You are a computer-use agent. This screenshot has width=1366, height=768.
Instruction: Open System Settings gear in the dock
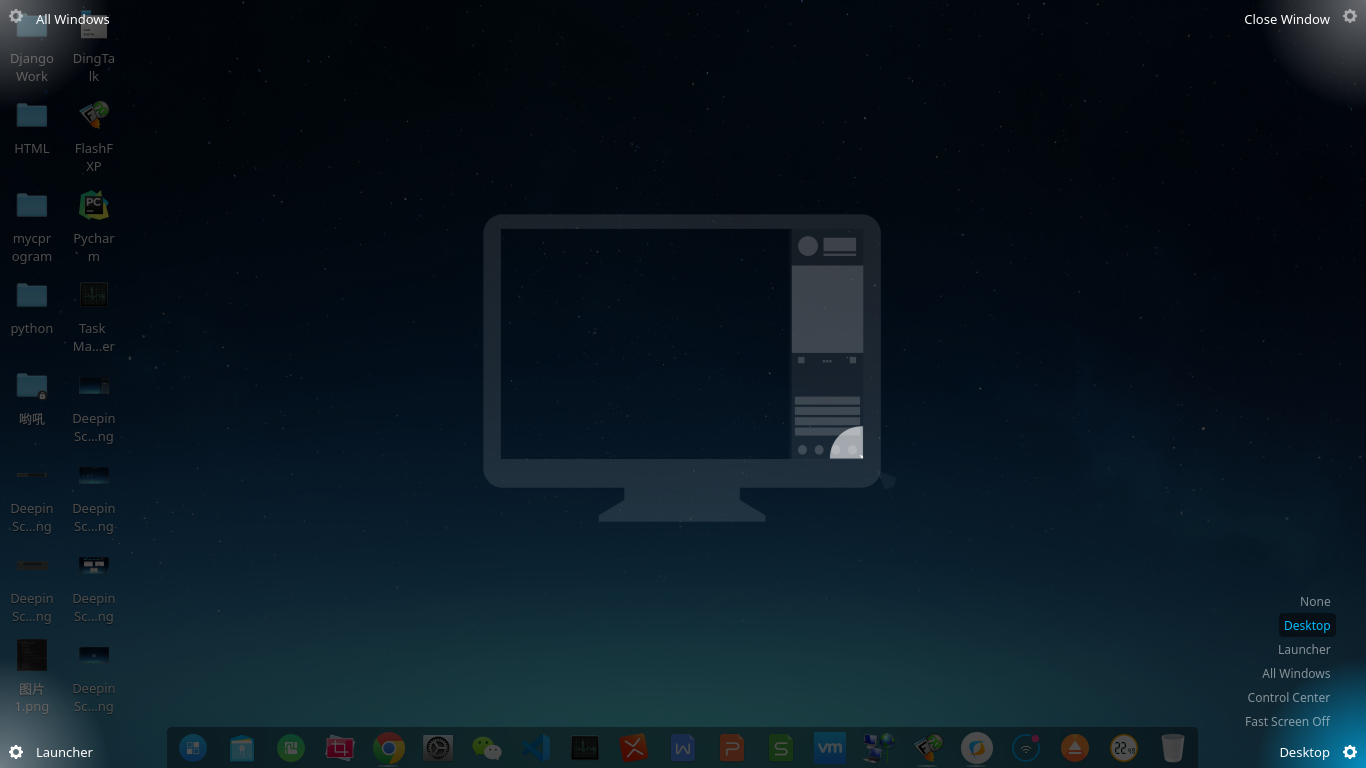point(438,748)
